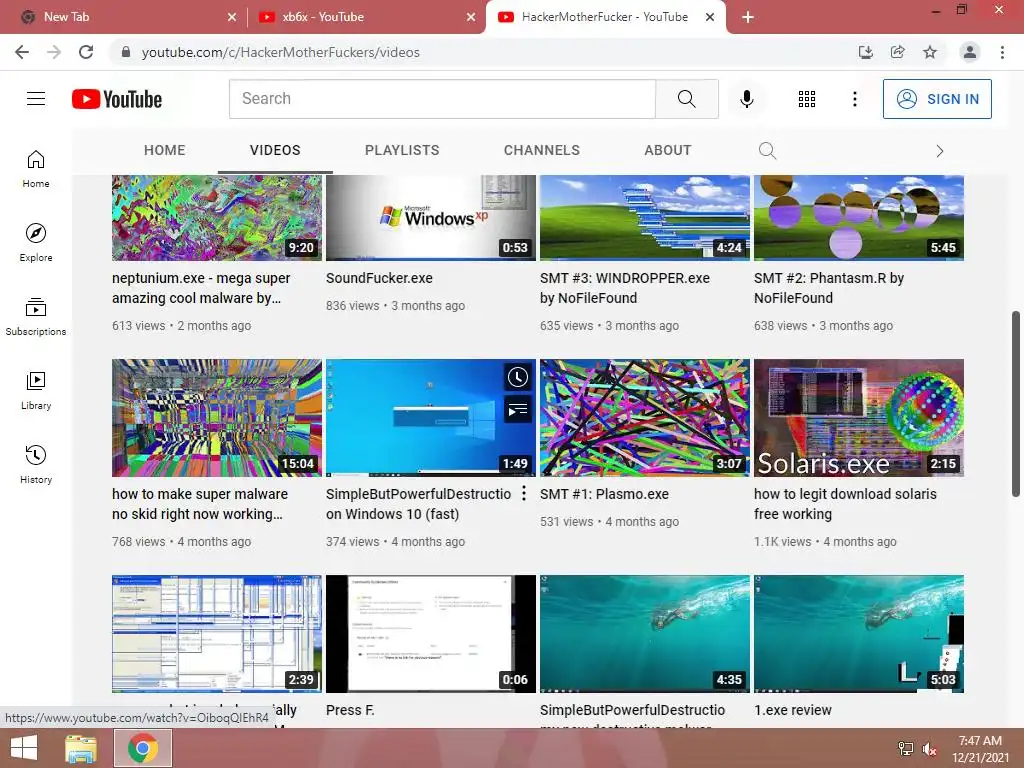The width and height of the screenshot is (1024, 768).
Task: Open Windows Start menu
Action: click(x=24, y=748)
